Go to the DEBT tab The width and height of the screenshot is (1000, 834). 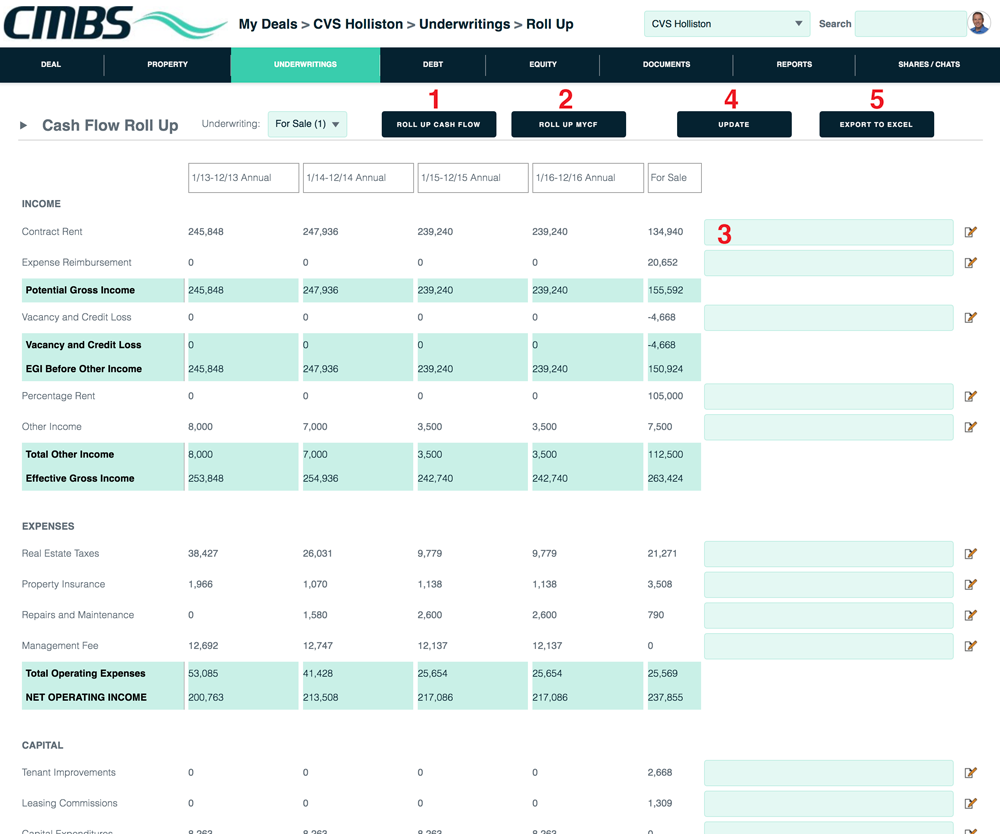(x=432, y=64)
